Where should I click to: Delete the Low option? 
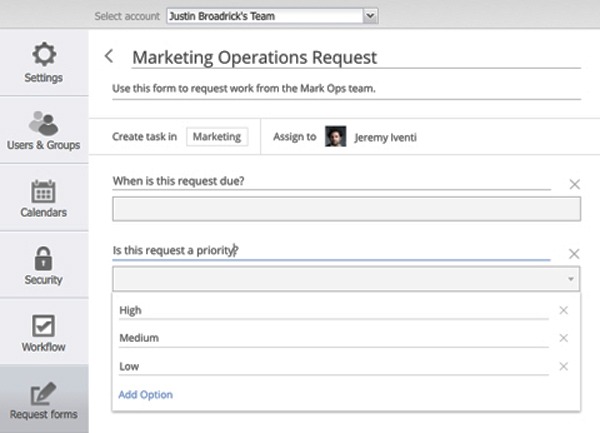[x=564, y=367]
